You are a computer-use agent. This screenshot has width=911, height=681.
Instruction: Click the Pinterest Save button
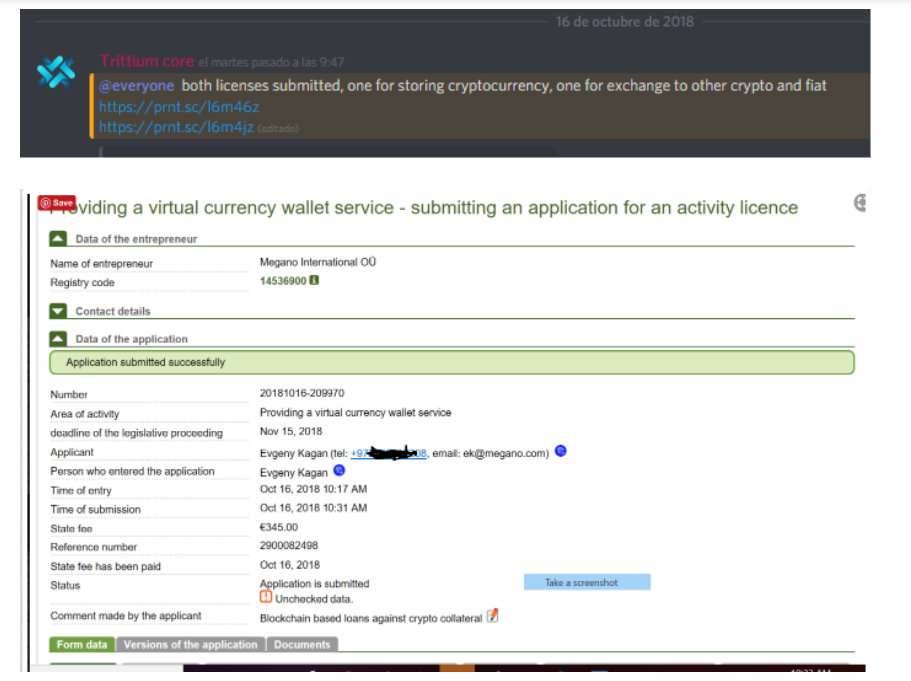tap(57, 203)
